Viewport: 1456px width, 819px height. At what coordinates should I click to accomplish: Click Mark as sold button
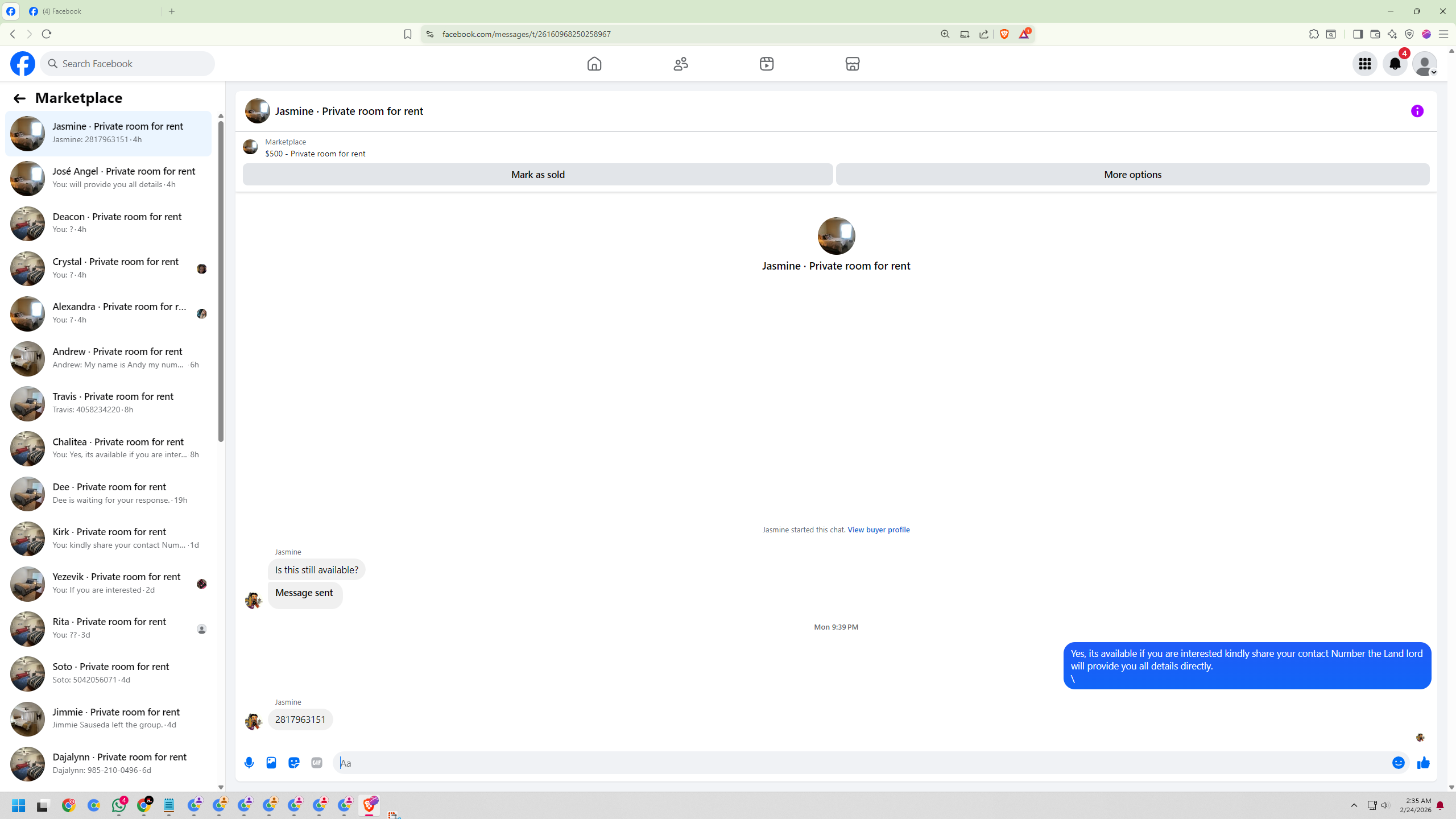coord(537,175)
